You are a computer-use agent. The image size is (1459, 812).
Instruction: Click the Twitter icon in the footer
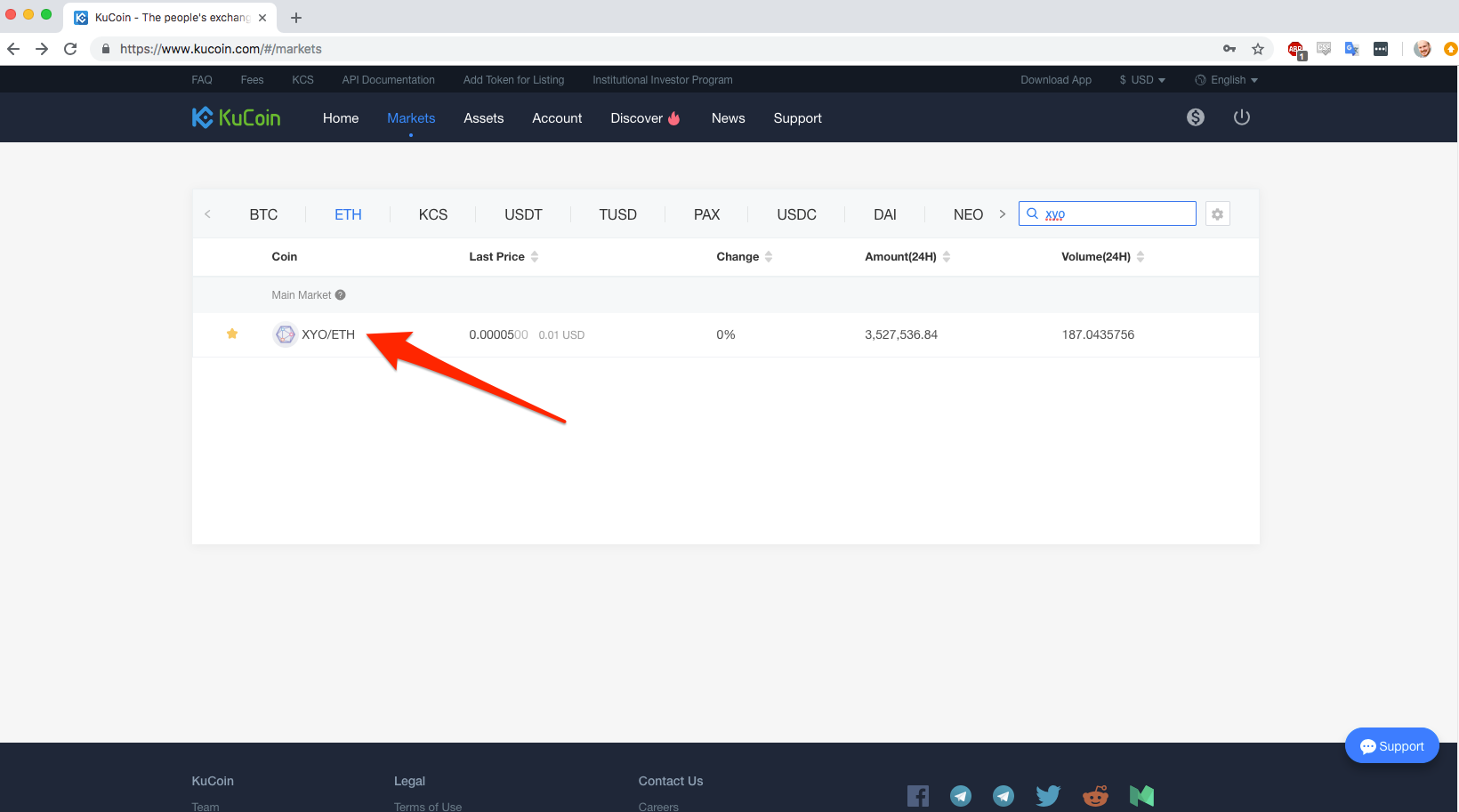(1048, 795)
